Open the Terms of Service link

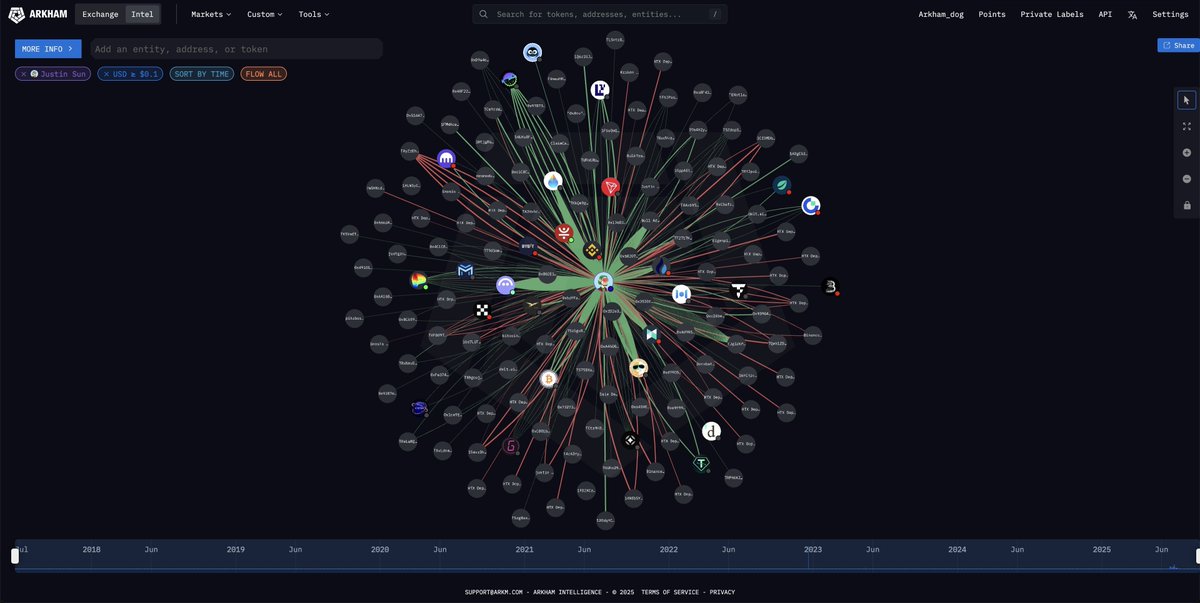point(670,592)
